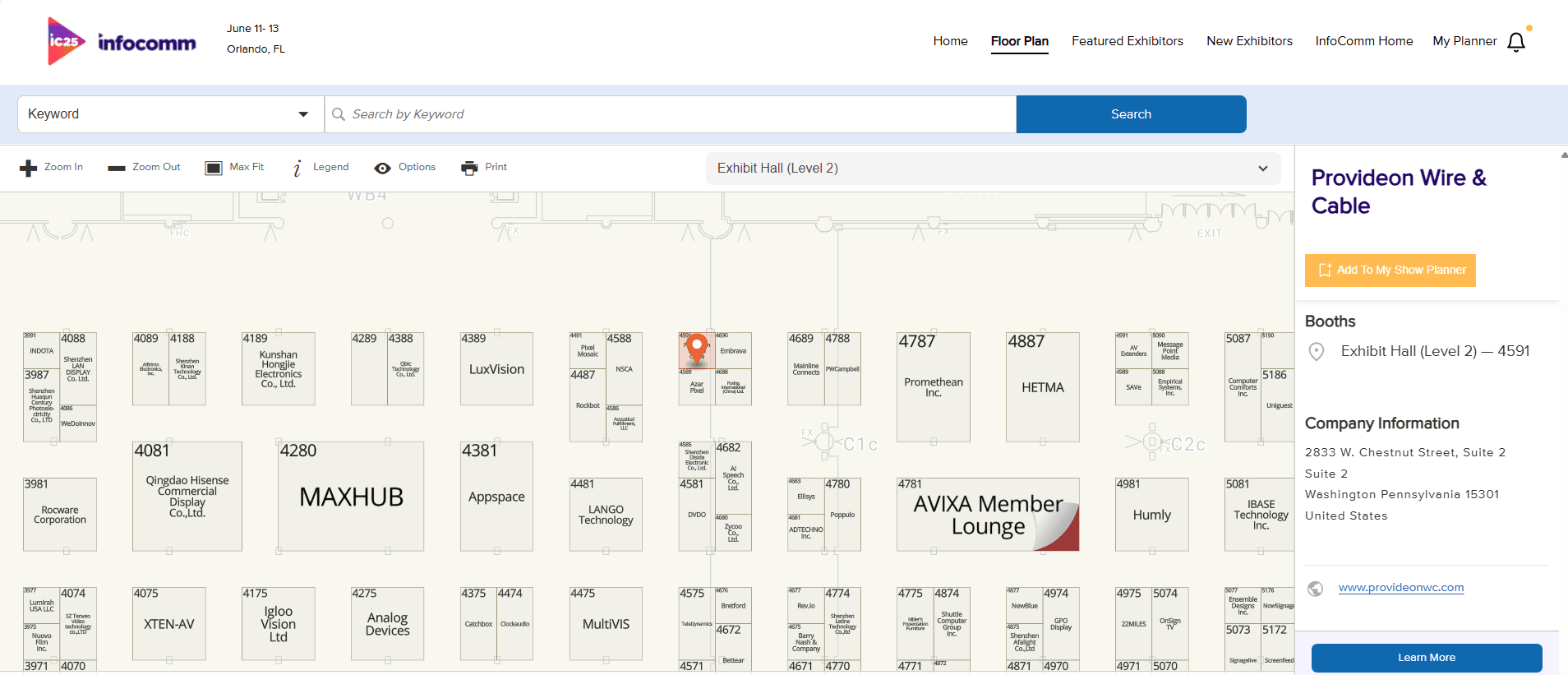Select Kunshan Hongjie Electronics booth 4189
The height and width of the screenshot is (675, 1568).
(x=278, y=369)
